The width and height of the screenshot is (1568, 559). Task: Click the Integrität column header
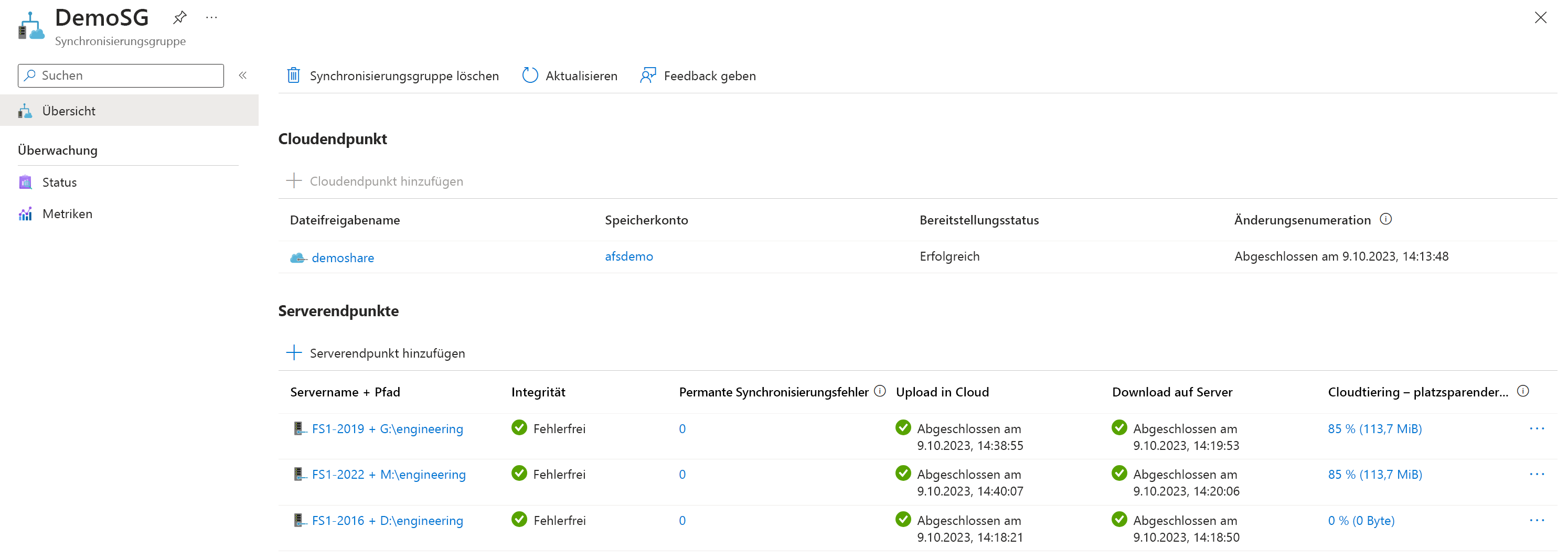pos(538,392)
